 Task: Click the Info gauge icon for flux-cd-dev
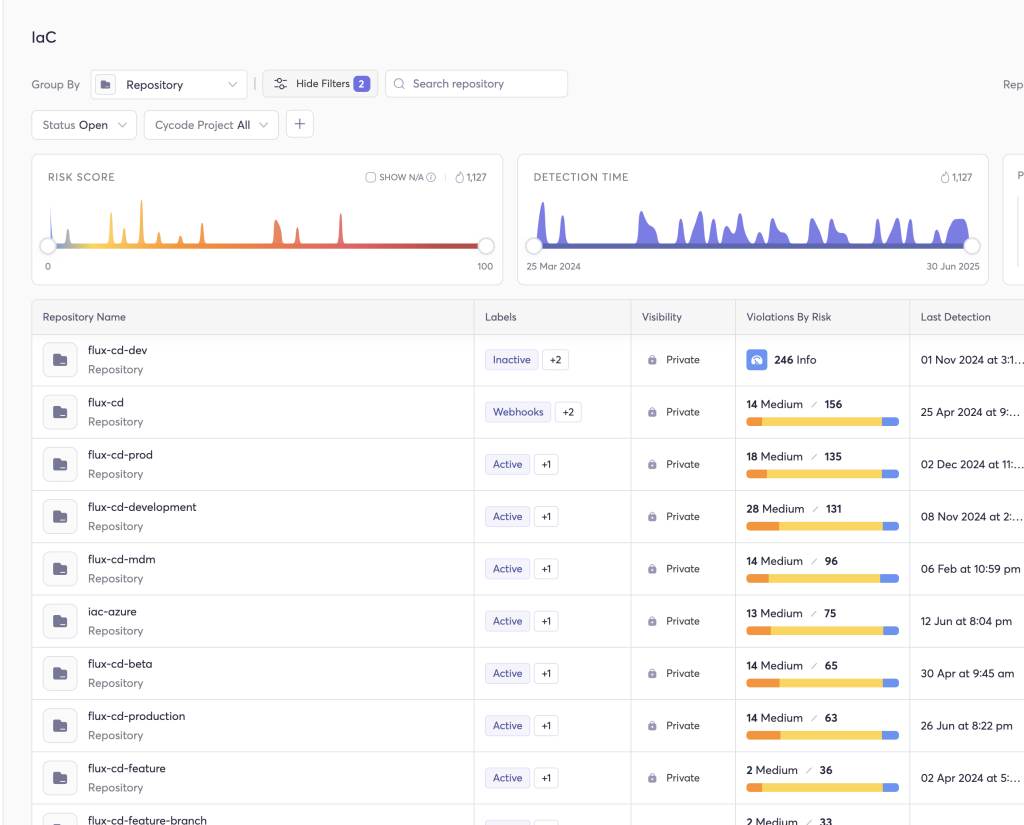click(757, 360)
